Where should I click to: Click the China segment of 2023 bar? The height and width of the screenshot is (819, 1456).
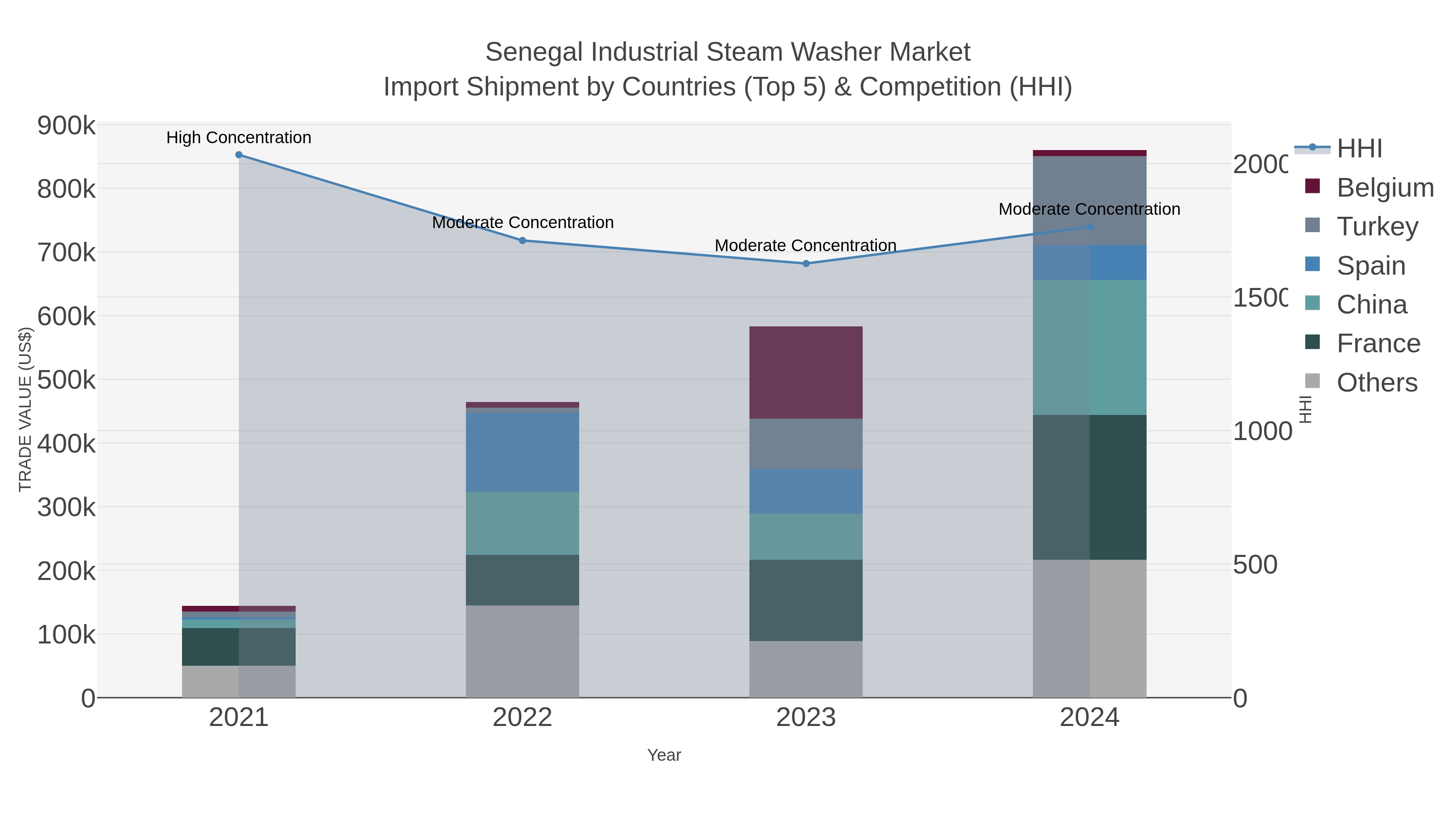coord(806,537)
